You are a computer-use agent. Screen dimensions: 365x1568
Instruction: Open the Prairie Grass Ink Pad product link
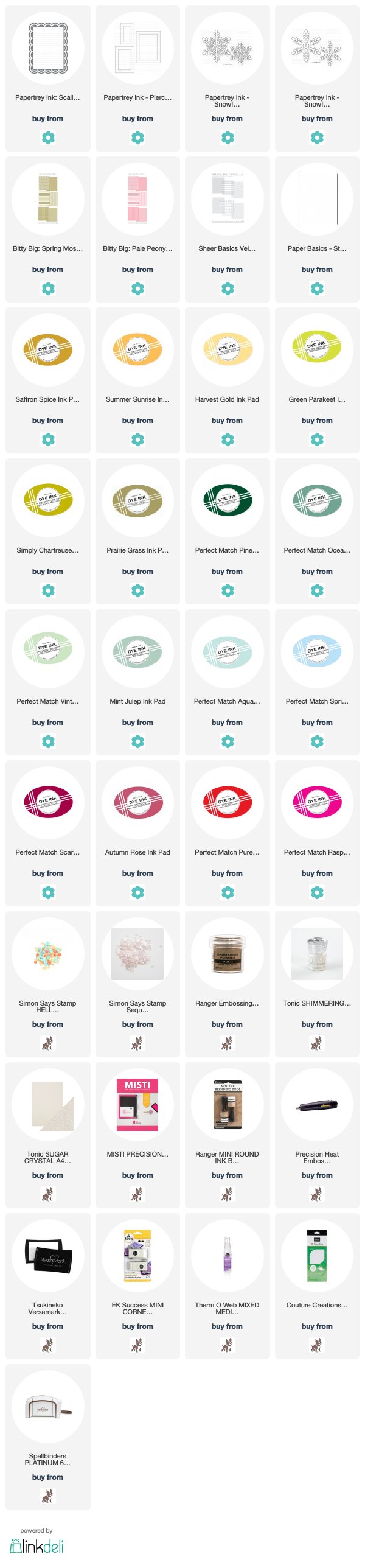tap(137, 550)
